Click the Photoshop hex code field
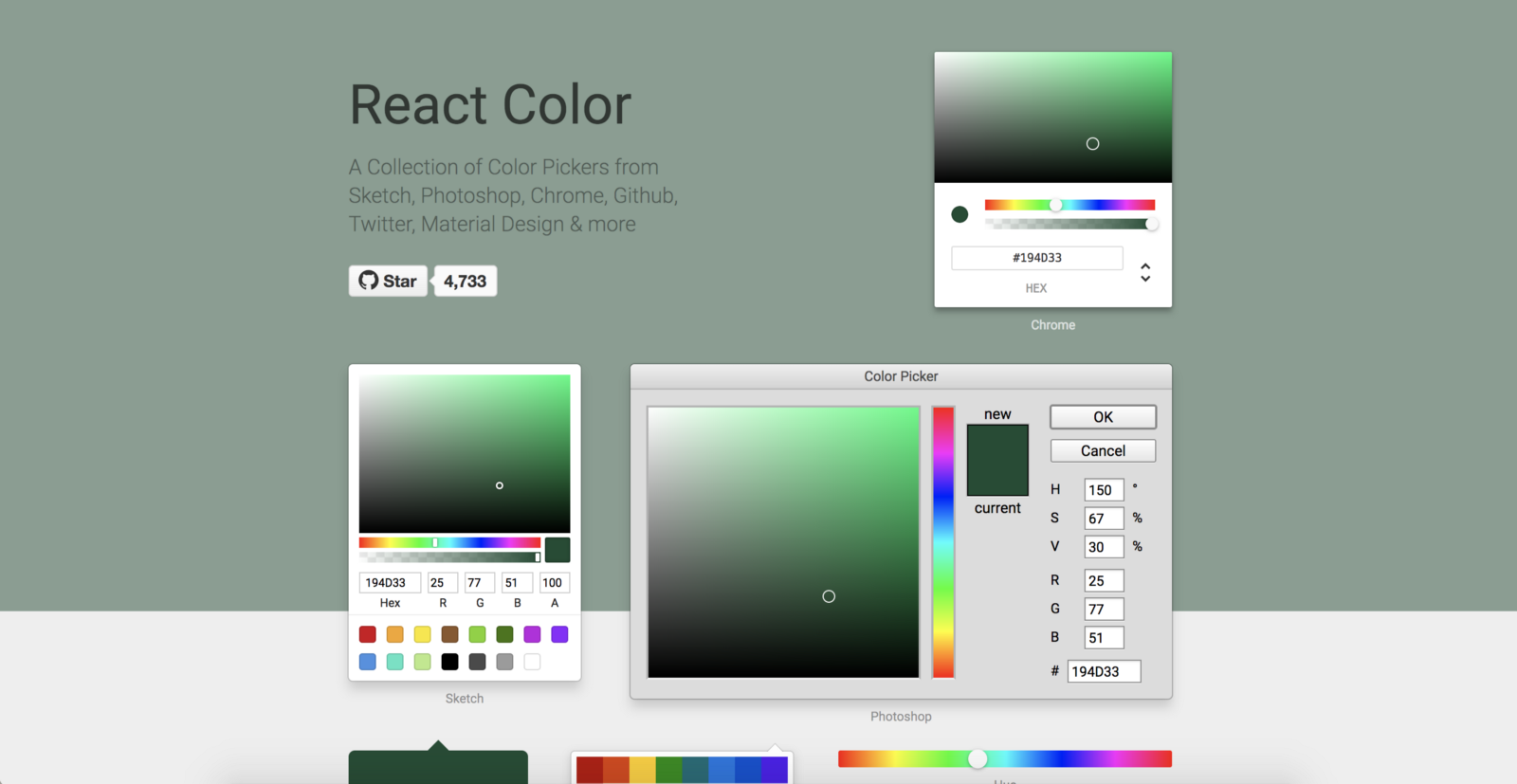Screen dimensions: 1517x784 [x=1104, y=671]
